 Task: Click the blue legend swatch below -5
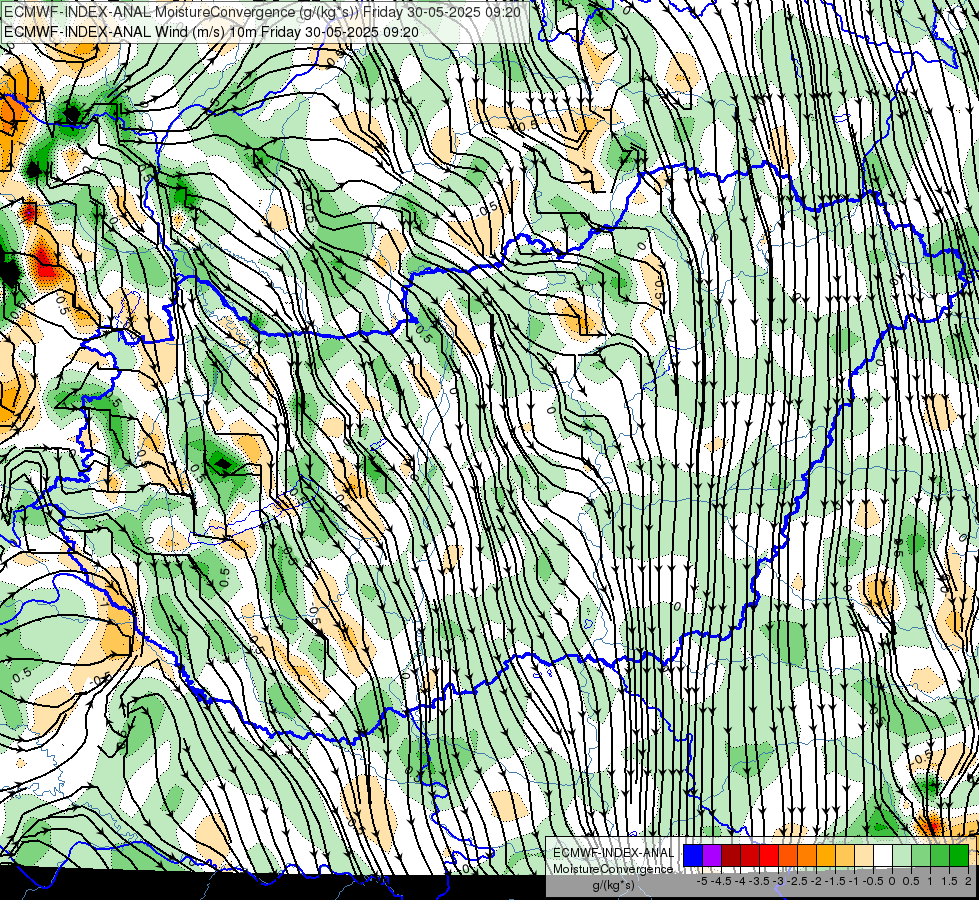click(x=693, y=856)
